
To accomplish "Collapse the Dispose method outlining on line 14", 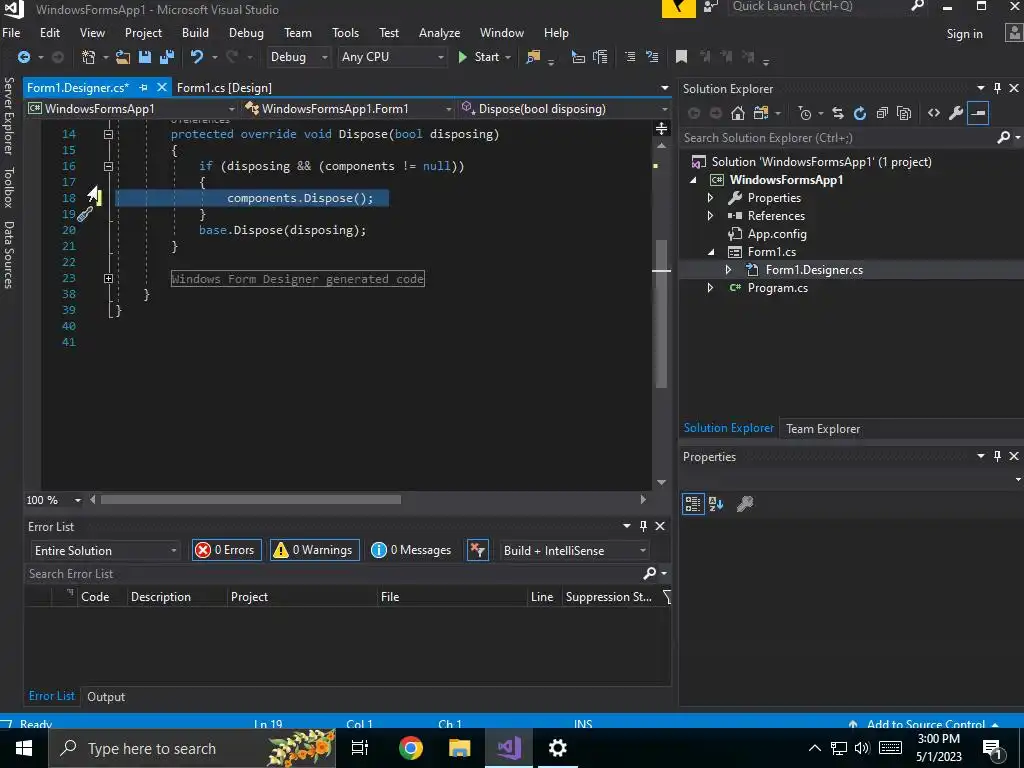I will point(108,134).
